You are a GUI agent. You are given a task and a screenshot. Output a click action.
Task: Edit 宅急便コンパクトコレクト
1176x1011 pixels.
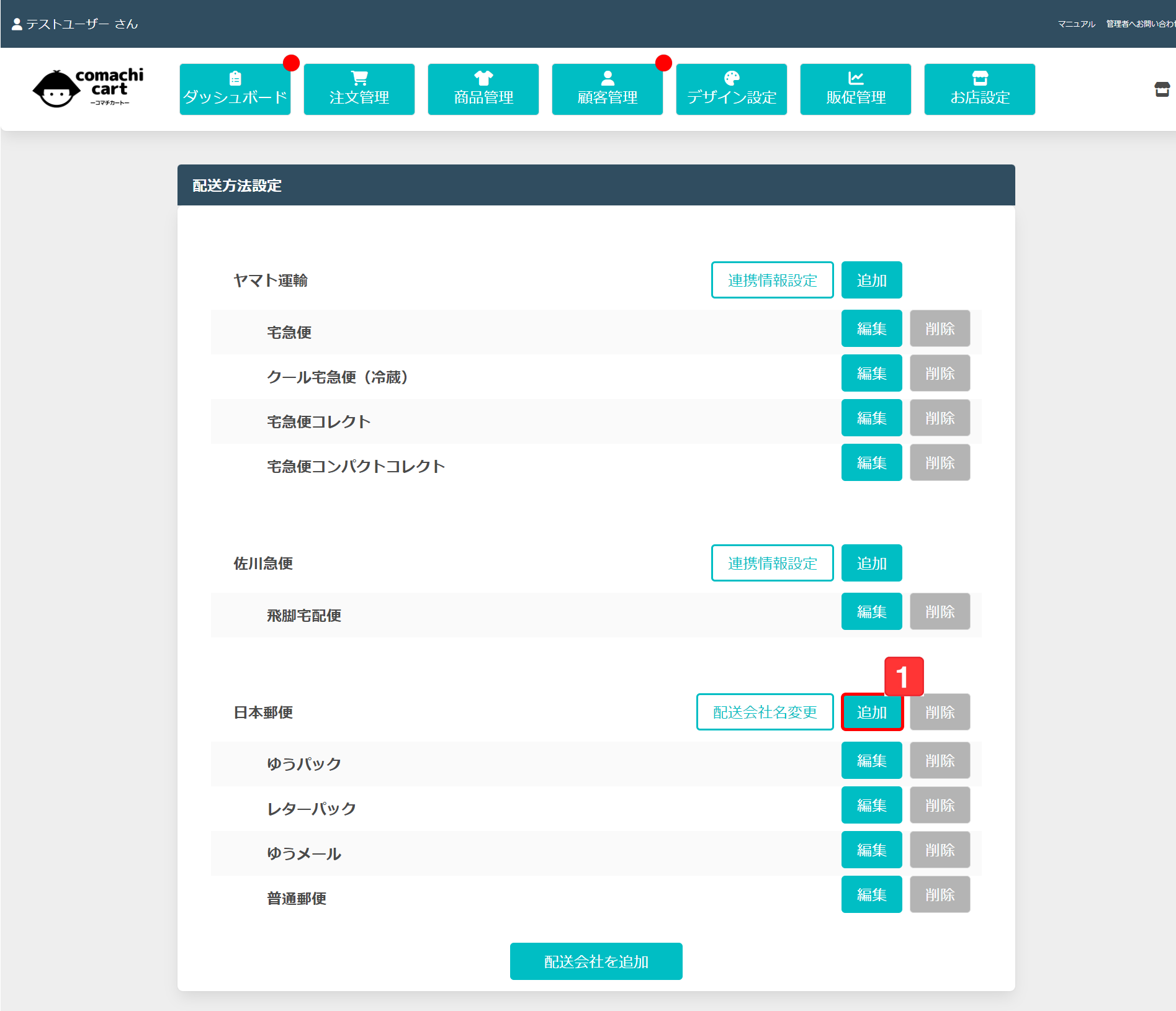point(872,462)
